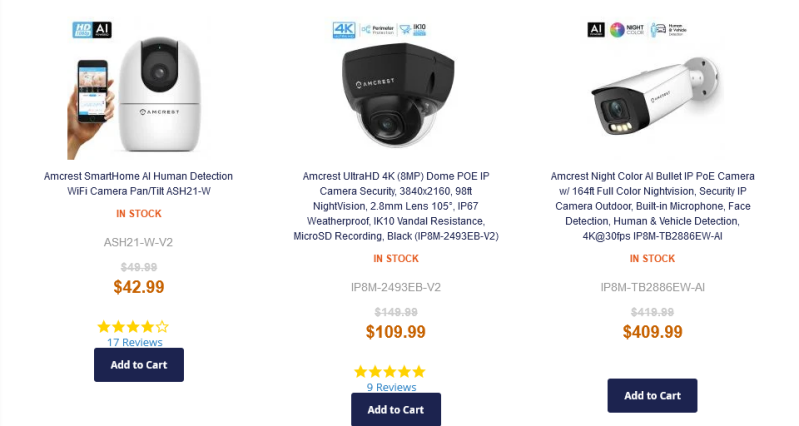Open the black dome camera product image
The image size is (799, 426).
tap(397, 100)
